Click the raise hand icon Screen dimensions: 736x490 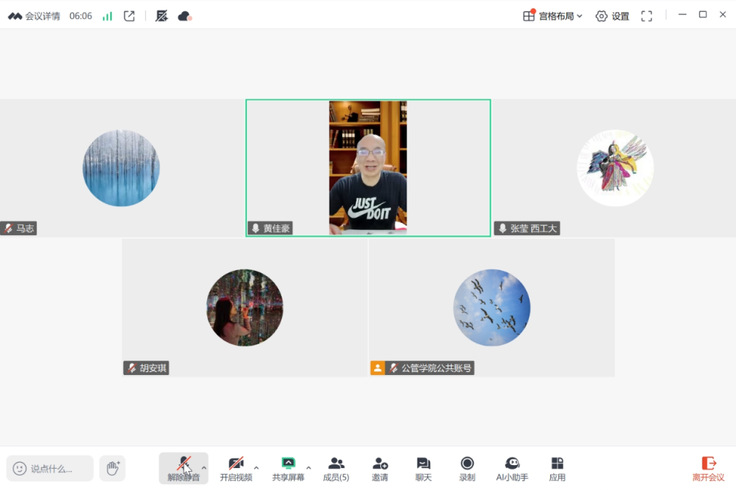click(113, 468)
